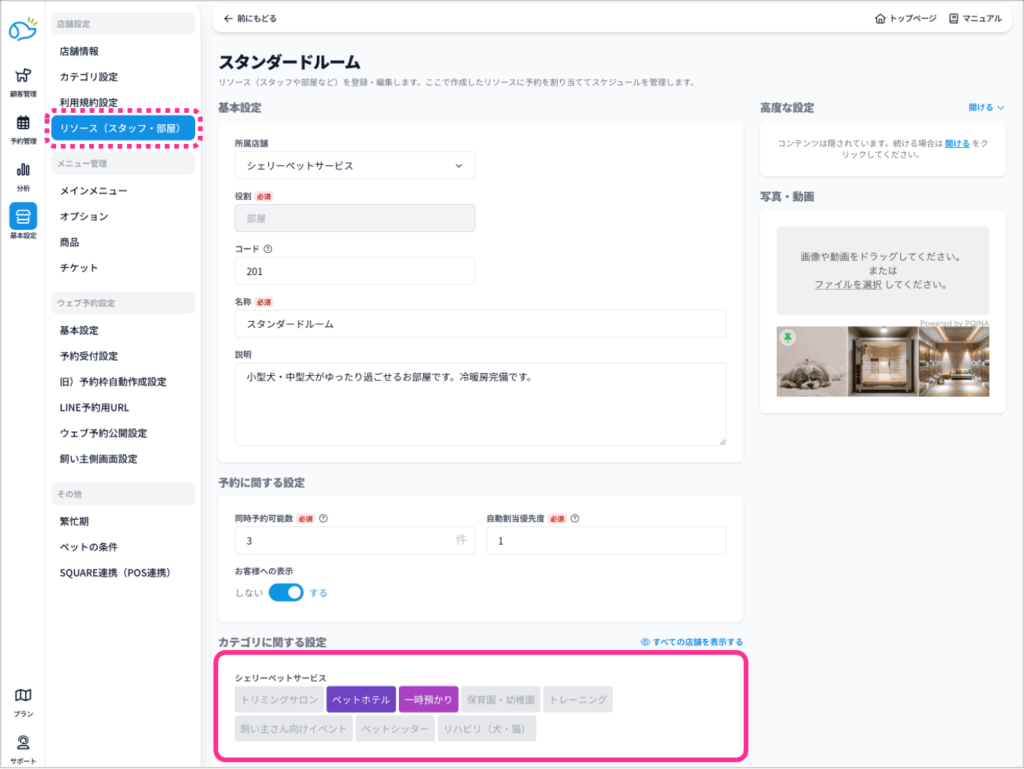Image resolution: width=1024 pixels, height=769 pixels.
Task: Open the 分析 chart icon
Action: coord(22,171)
